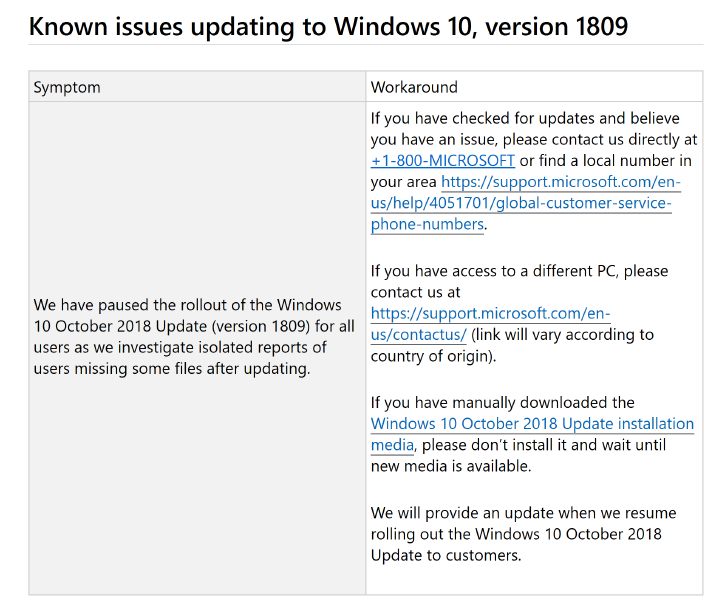Open the global customer service phone numbers link

coord(525,203)
